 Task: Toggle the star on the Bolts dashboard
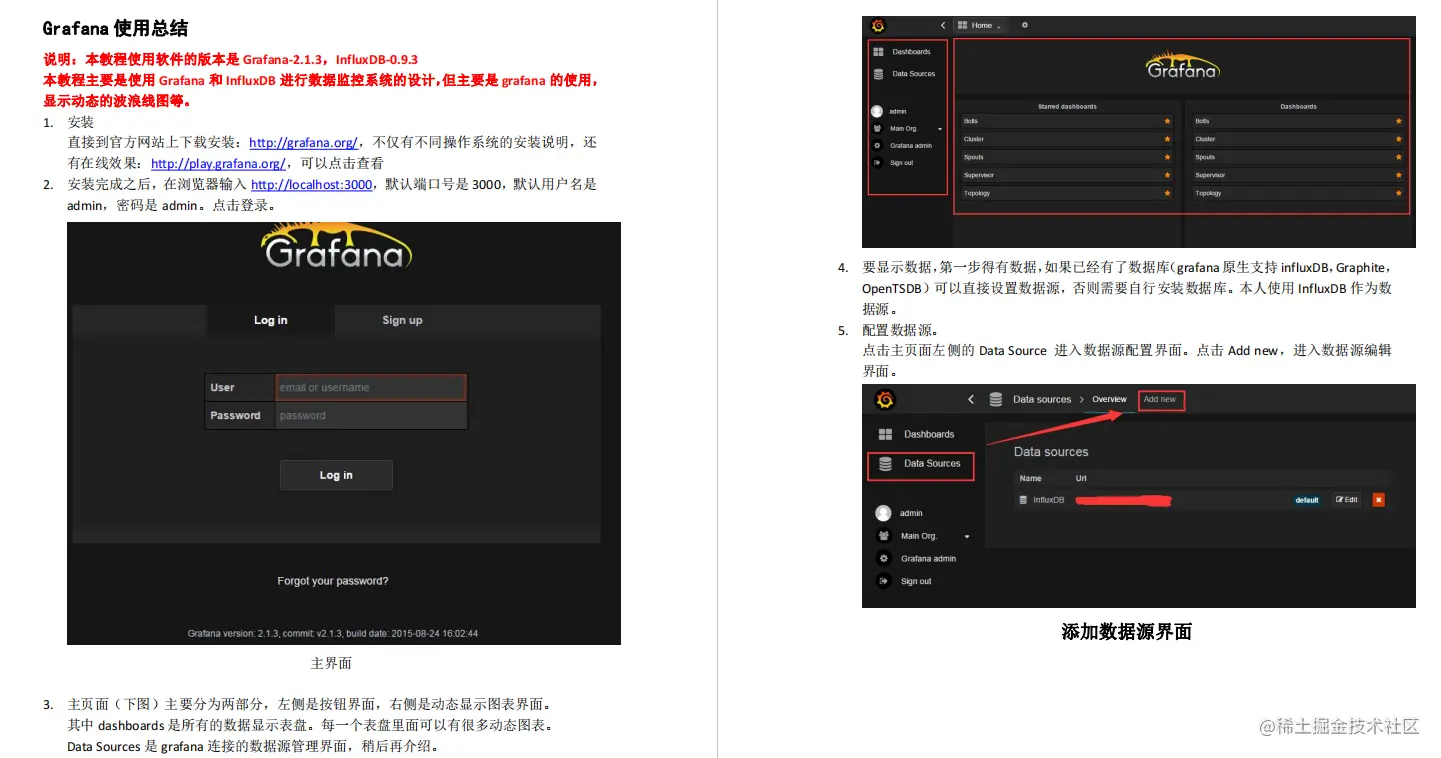(1167, 121)
